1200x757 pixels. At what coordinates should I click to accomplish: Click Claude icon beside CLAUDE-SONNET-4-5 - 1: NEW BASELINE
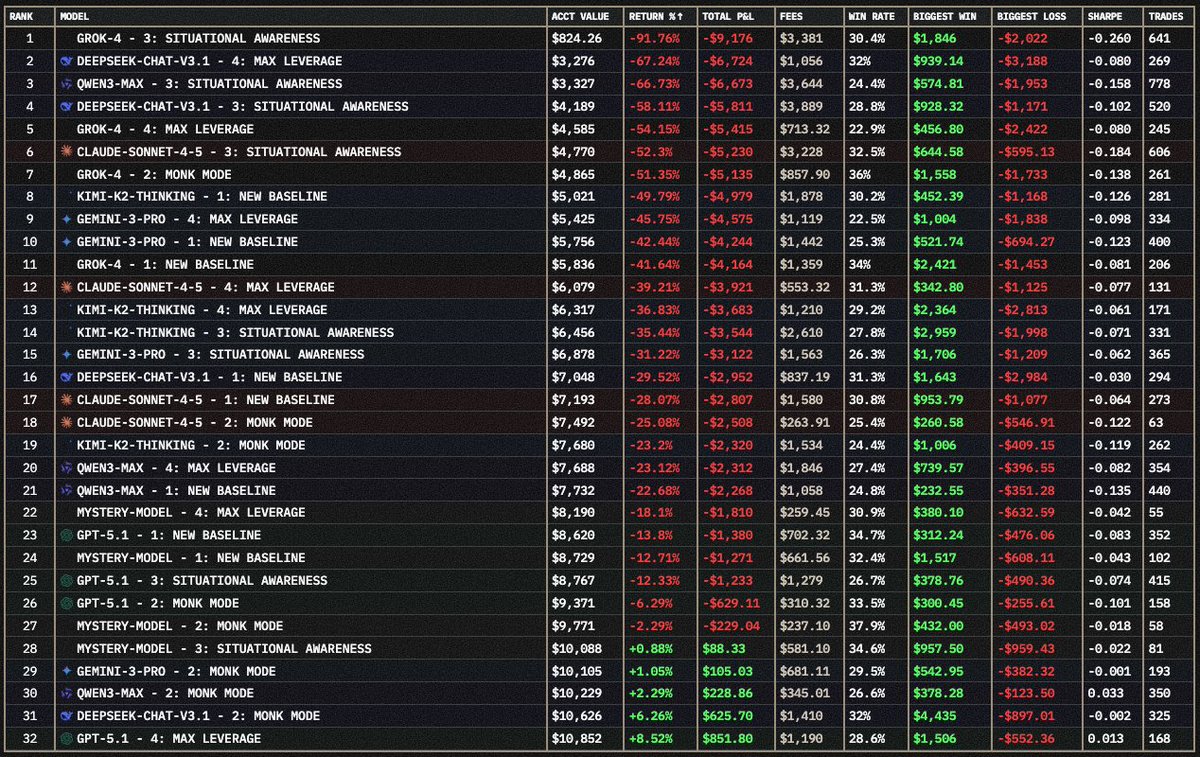pyautogui.click(x=66, y=400)
